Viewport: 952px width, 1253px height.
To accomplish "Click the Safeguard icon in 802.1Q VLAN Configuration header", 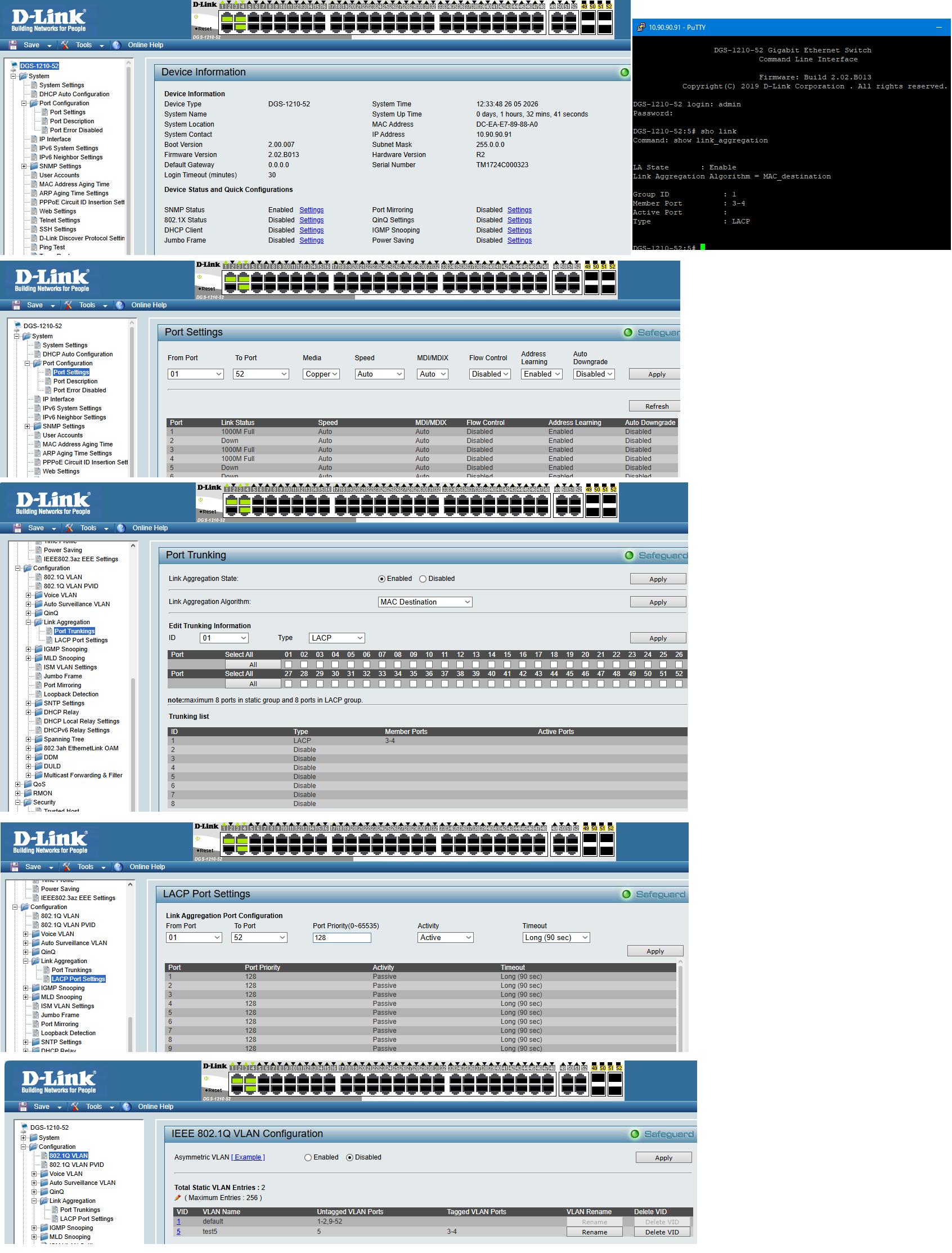I will click(x=635, y=1134).
